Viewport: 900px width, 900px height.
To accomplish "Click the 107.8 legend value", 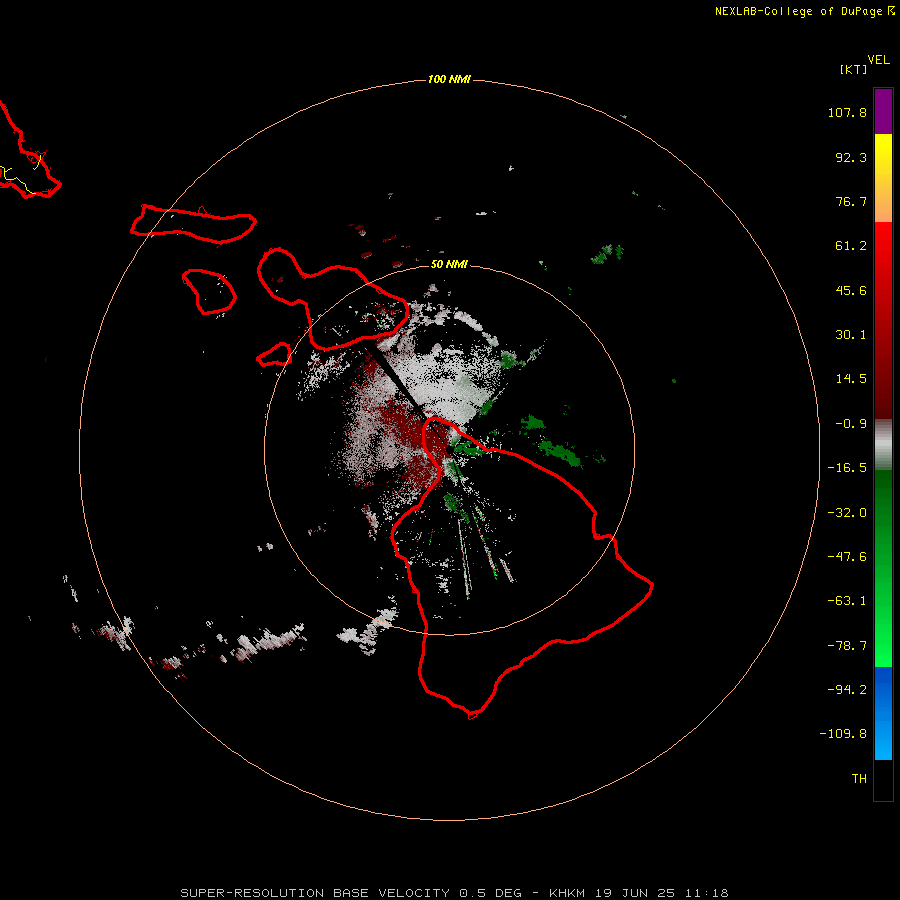I will [x=847, y=112].
